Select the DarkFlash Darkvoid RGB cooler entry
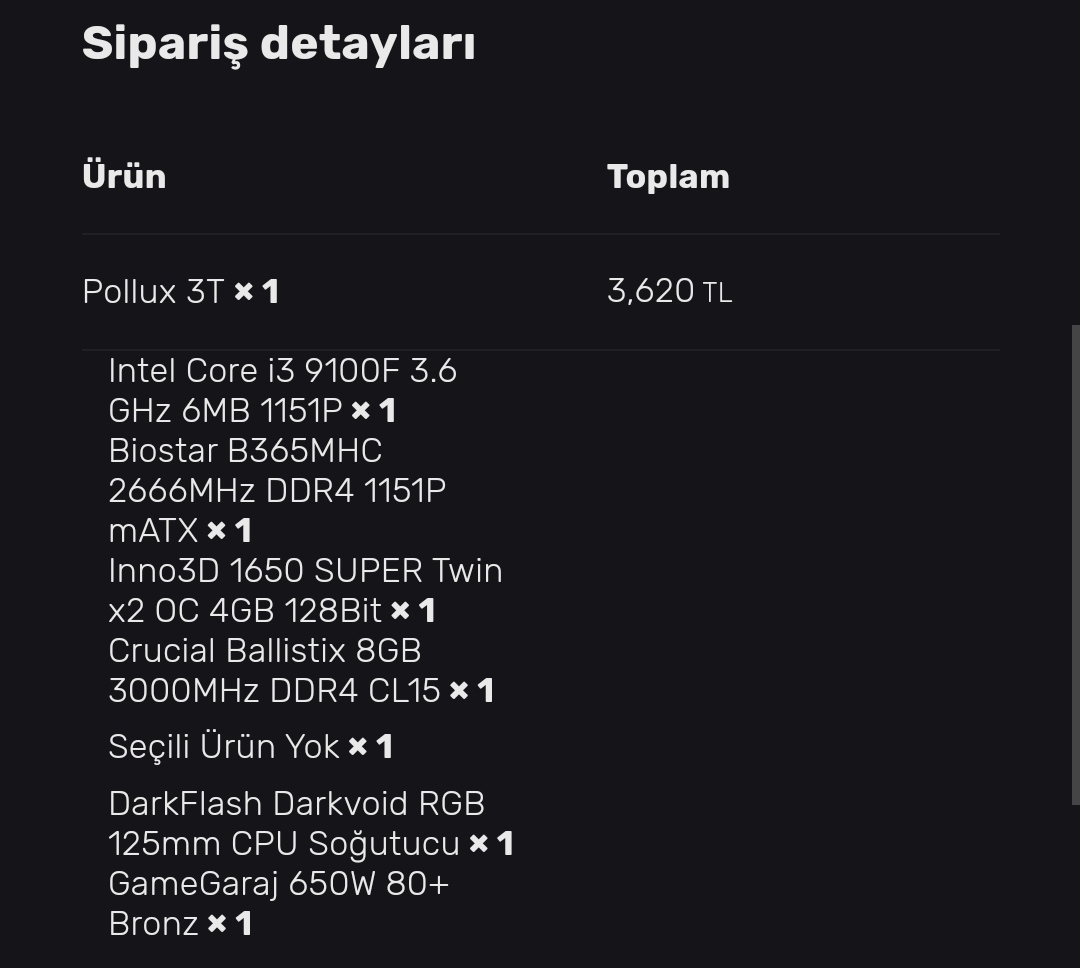Image resolution: width=1080 pixels, height=968 pixels. (x=296, y=804)
